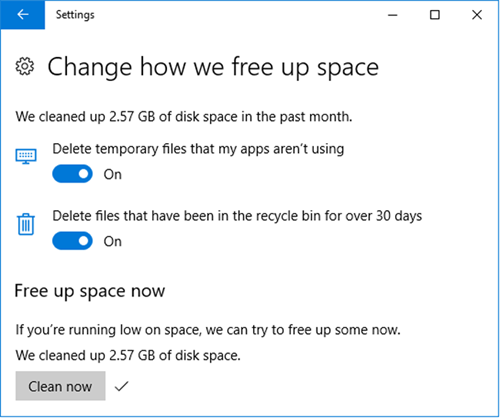Click the monitor icon for temporary files

(x=26, y=156)
